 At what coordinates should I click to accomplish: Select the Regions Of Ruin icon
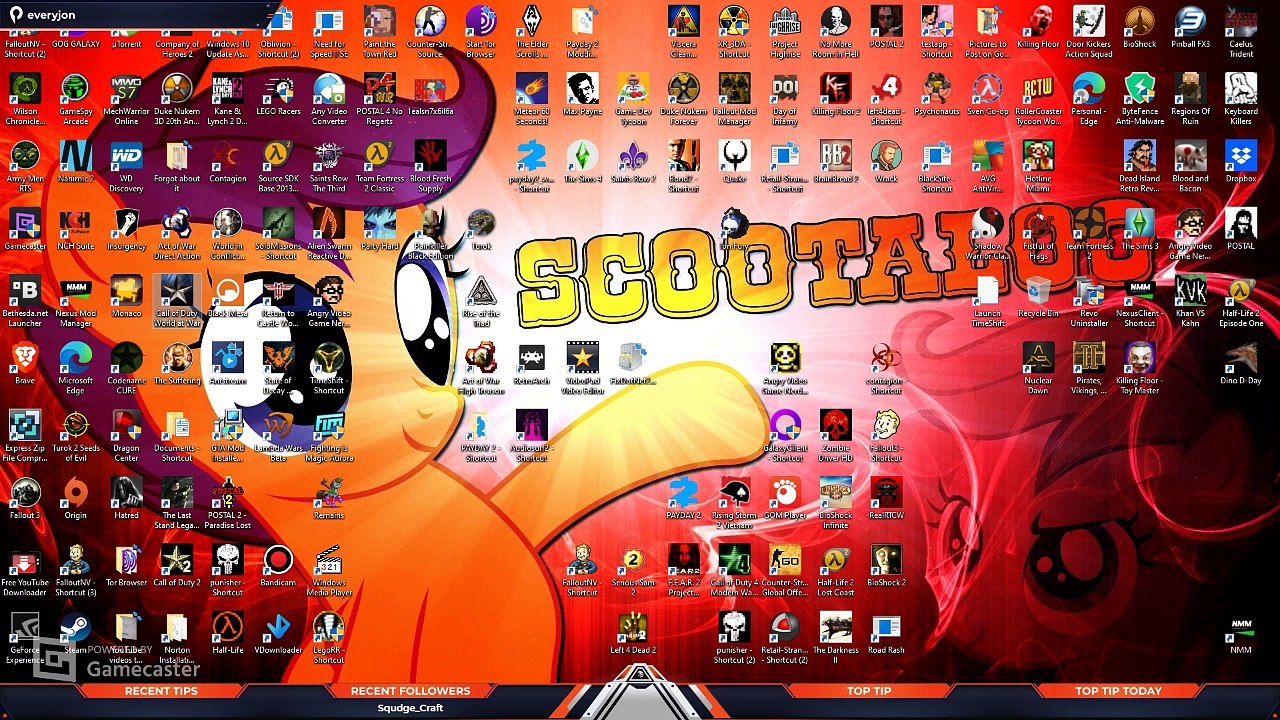[1190, 98]
